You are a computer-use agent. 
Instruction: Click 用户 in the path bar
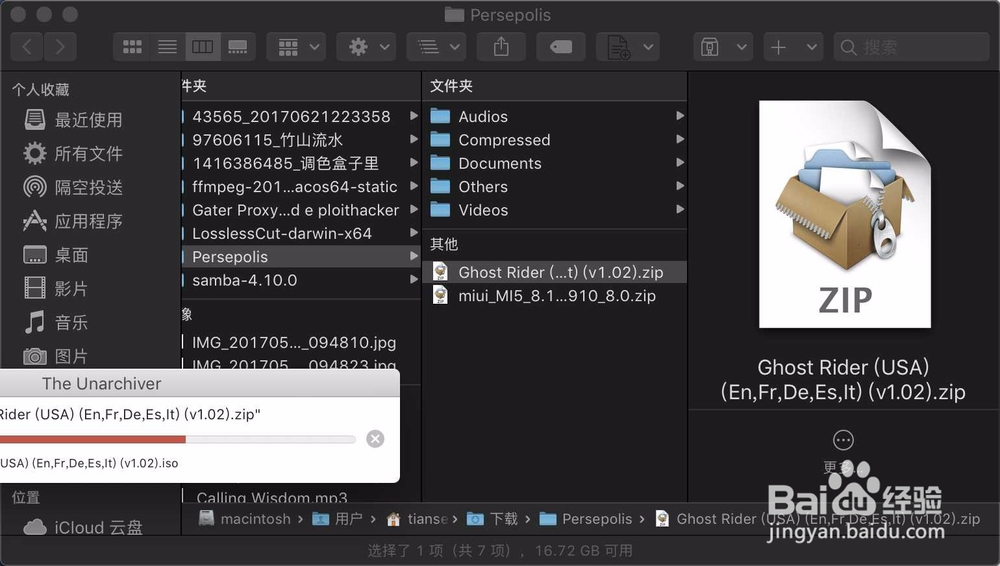[337, 519]
